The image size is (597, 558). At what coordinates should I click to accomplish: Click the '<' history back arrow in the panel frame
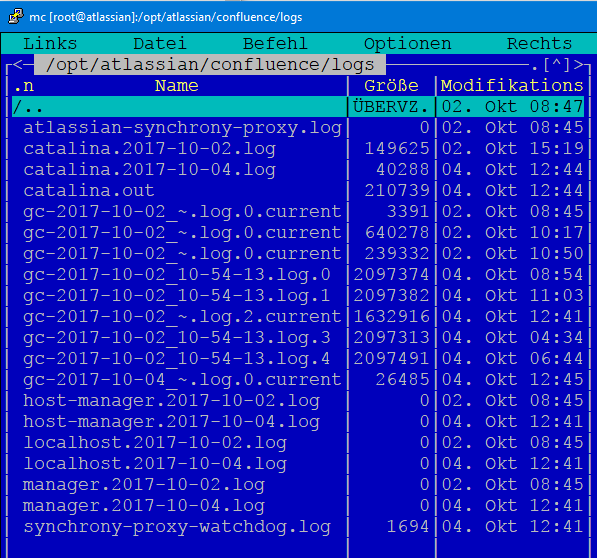coord(18,64)
